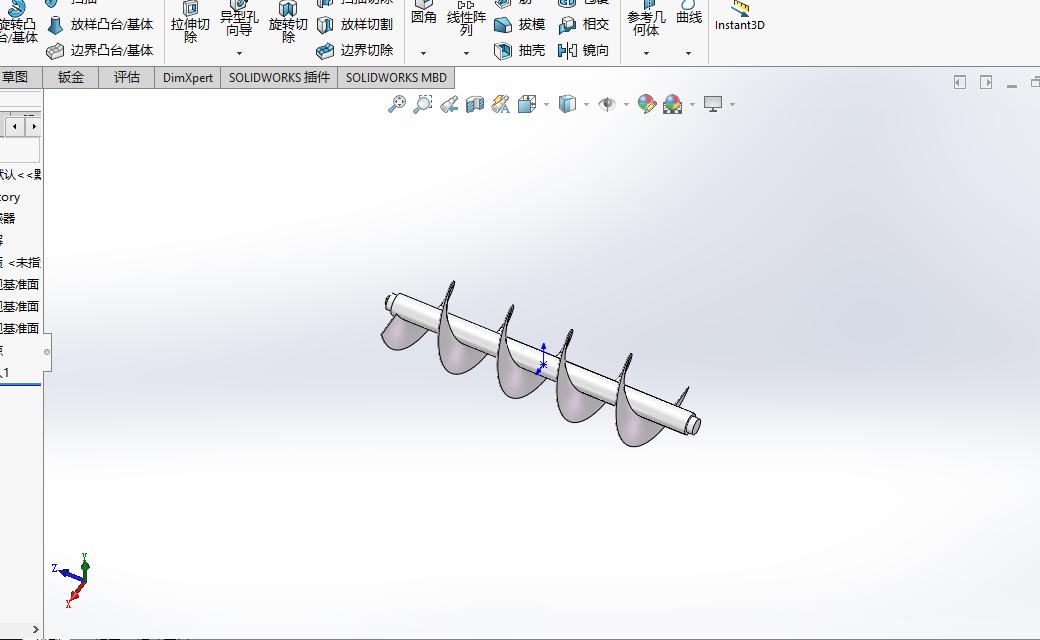Open the Hide/Show Items dropdown arrow
Image resolution: width=1040 pixels, height=640 pixels.
pyautogui.click(x=626, y=104)
